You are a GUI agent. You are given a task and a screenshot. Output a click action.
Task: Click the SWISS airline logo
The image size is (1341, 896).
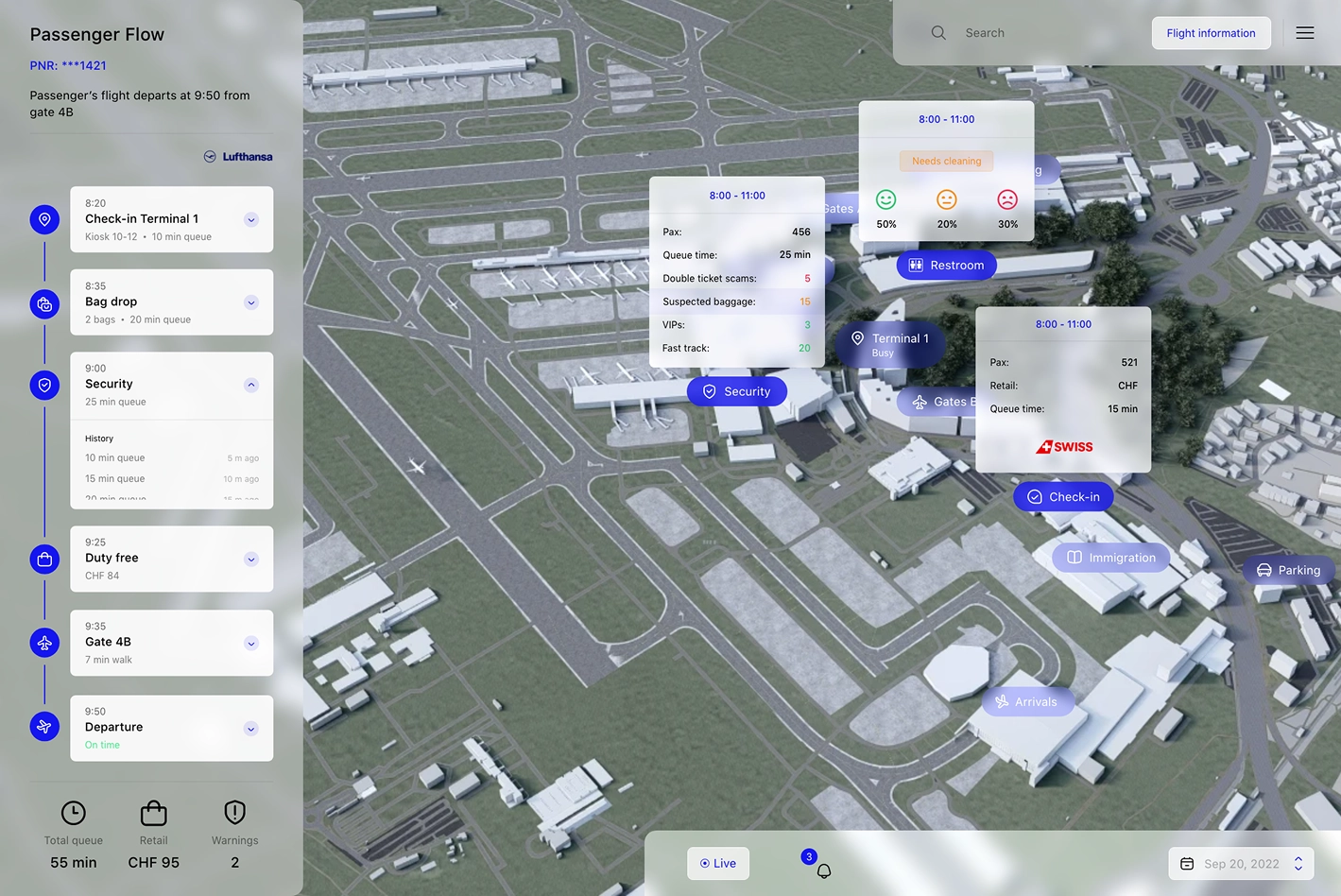(x=1064, y=446)
